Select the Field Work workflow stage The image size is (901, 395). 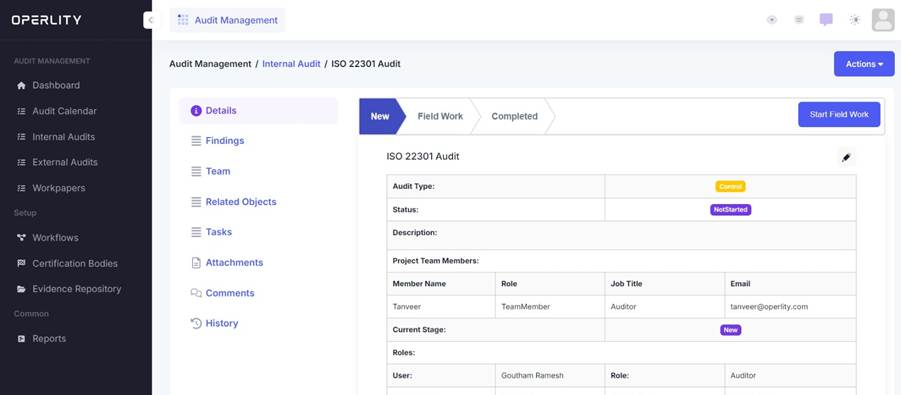pyautogui.click(x=440, y=116)
